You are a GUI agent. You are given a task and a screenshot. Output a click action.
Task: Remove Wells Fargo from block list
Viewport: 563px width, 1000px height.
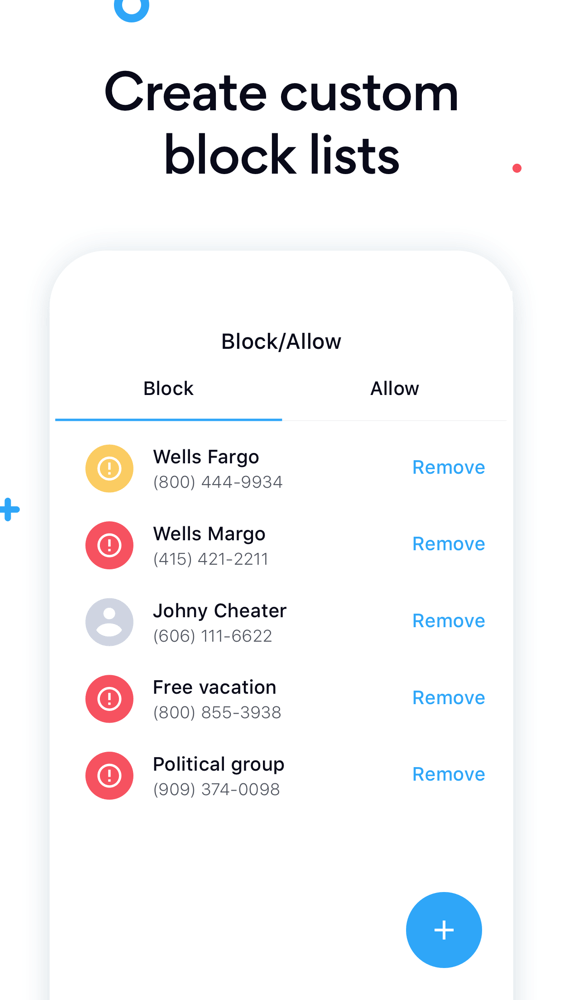(x=448, y=467)
